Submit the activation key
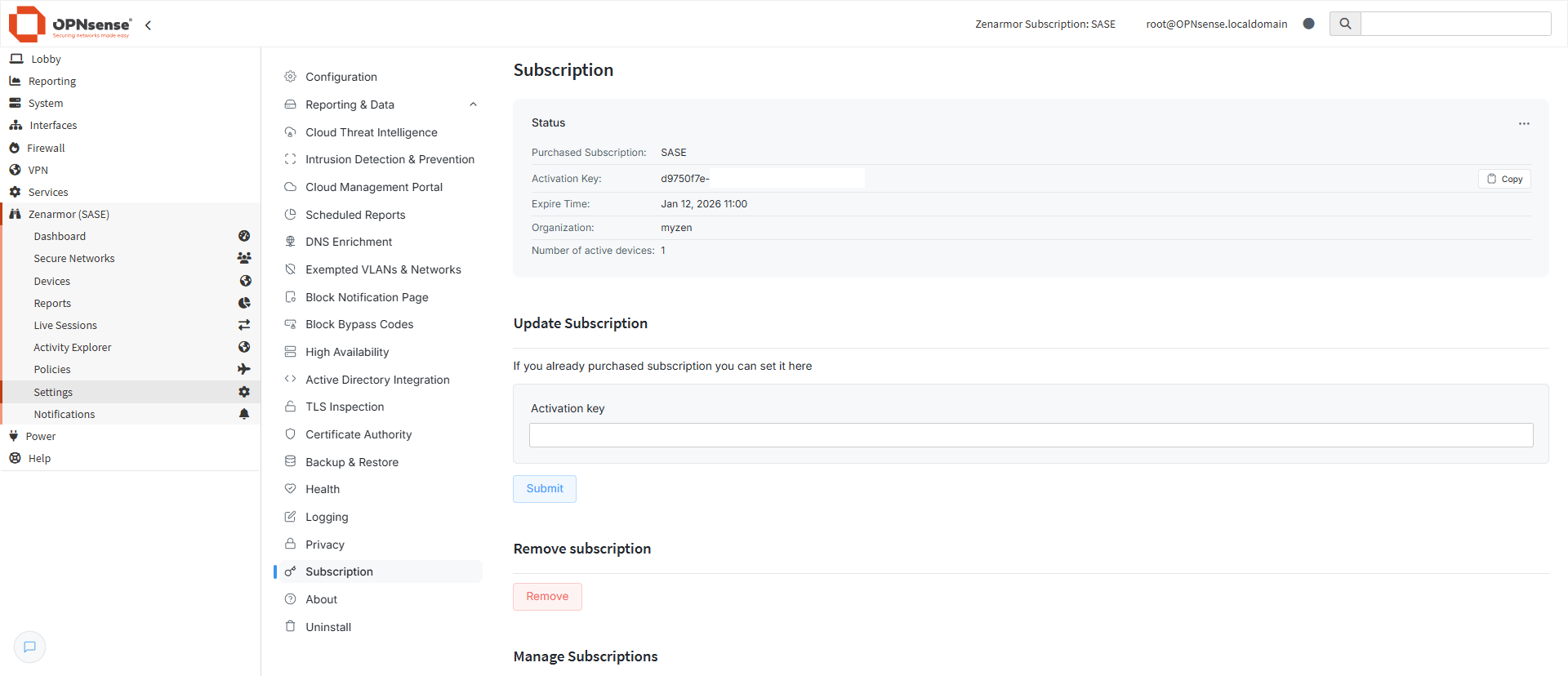This screenshot has width=1568, height=676. coord(545,489)
